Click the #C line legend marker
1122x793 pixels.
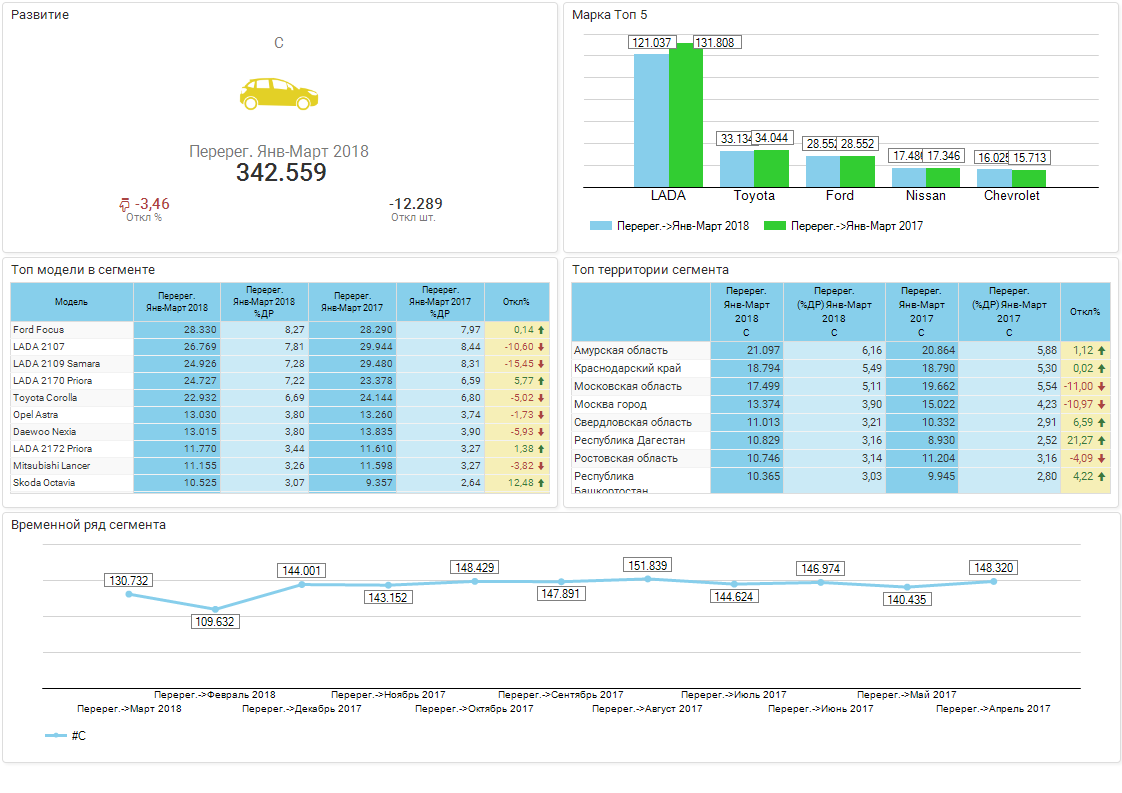click(56, 735)
